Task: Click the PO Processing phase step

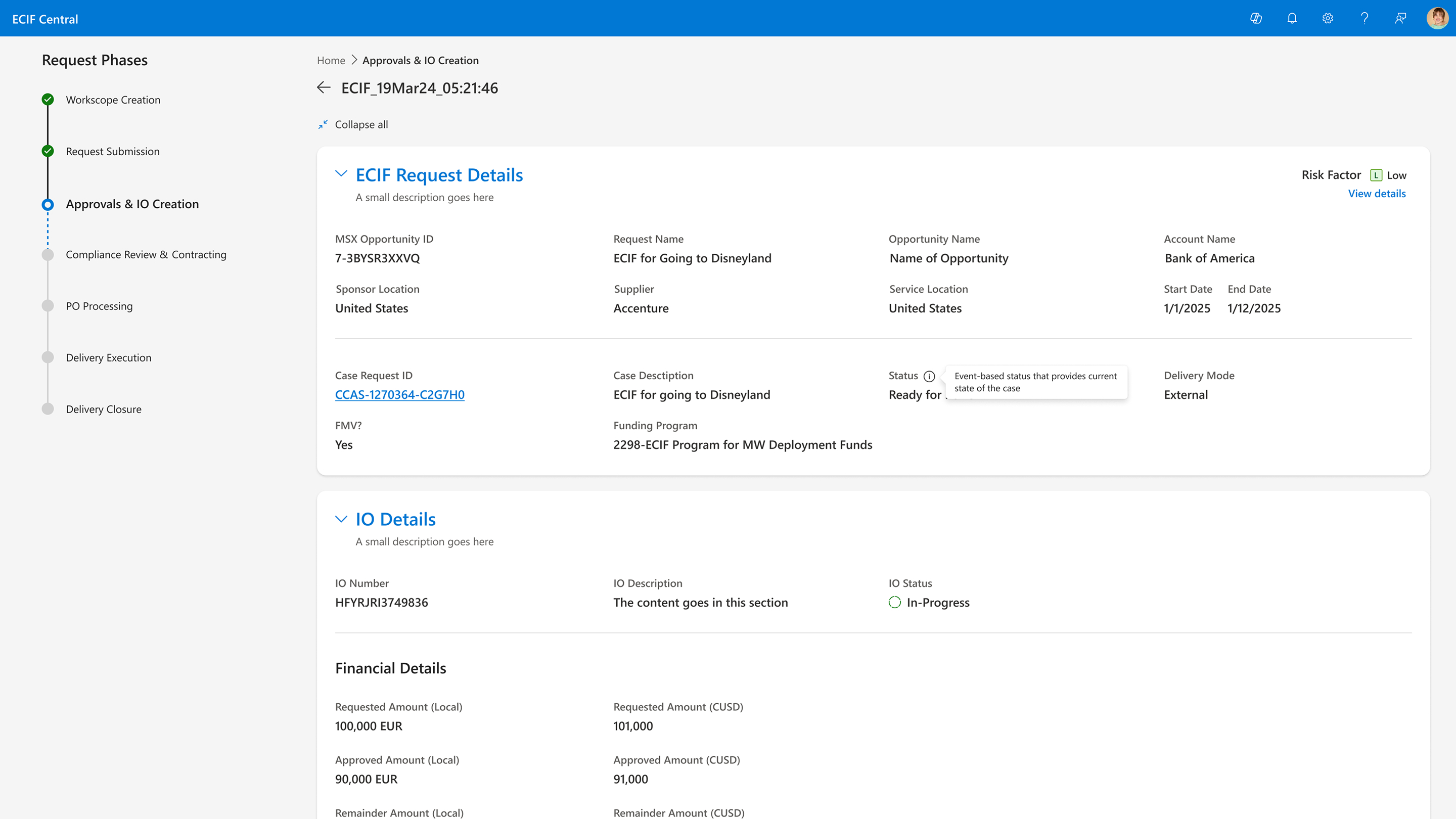Action: coord(100,306)
